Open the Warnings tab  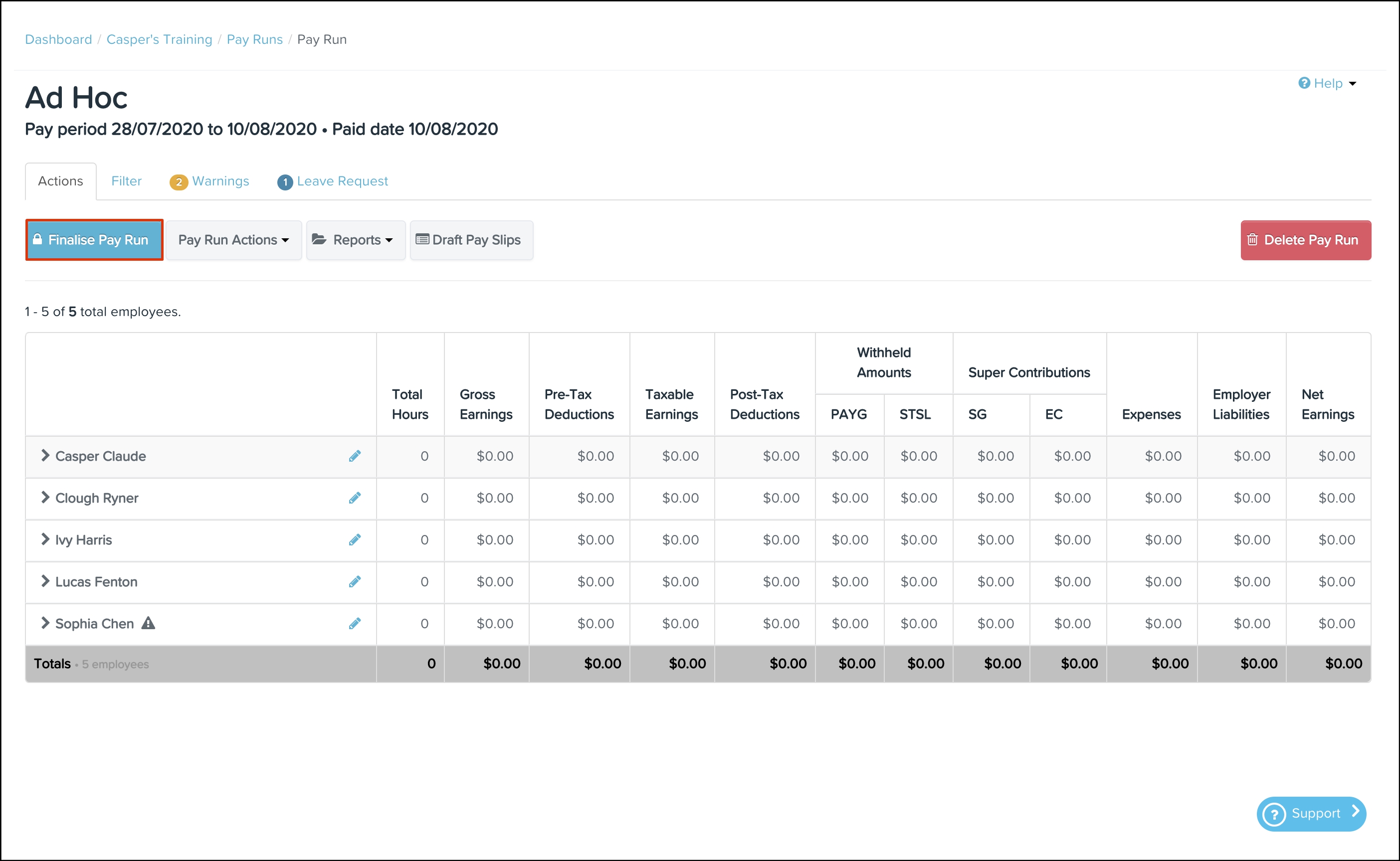(x=209, y=181)
